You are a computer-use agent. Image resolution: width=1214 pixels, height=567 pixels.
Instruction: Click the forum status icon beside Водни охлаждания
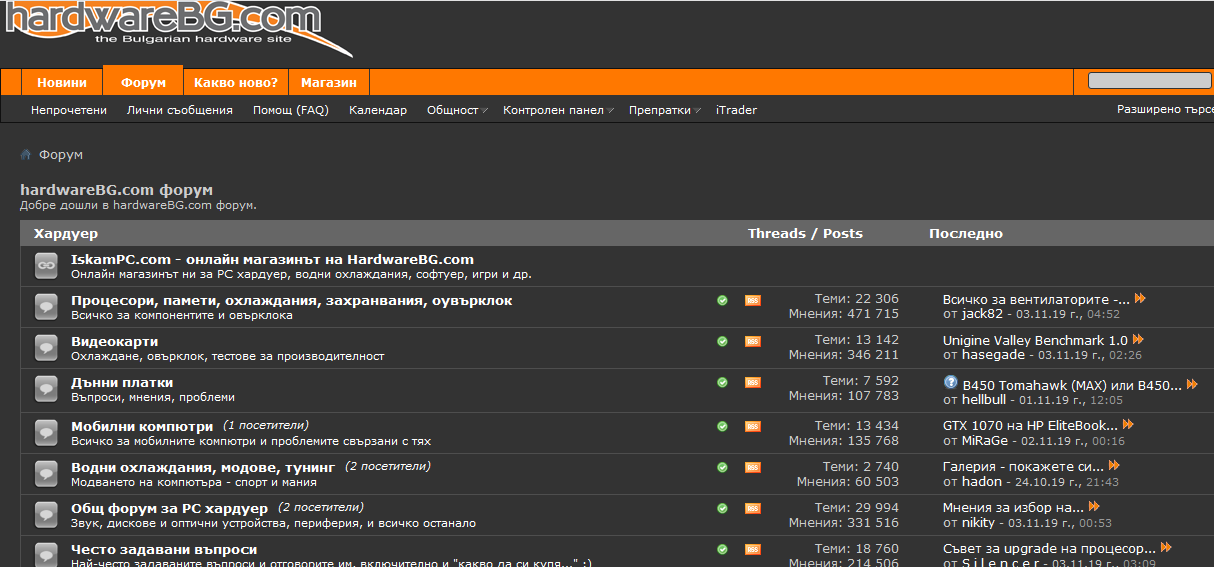click(x=46, y=474)
